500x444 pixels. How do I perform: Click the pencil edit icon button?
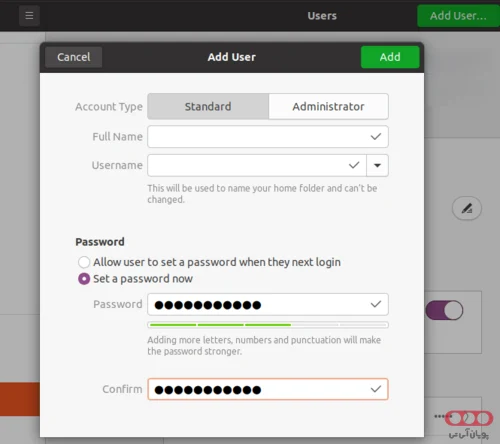point(467,209)
